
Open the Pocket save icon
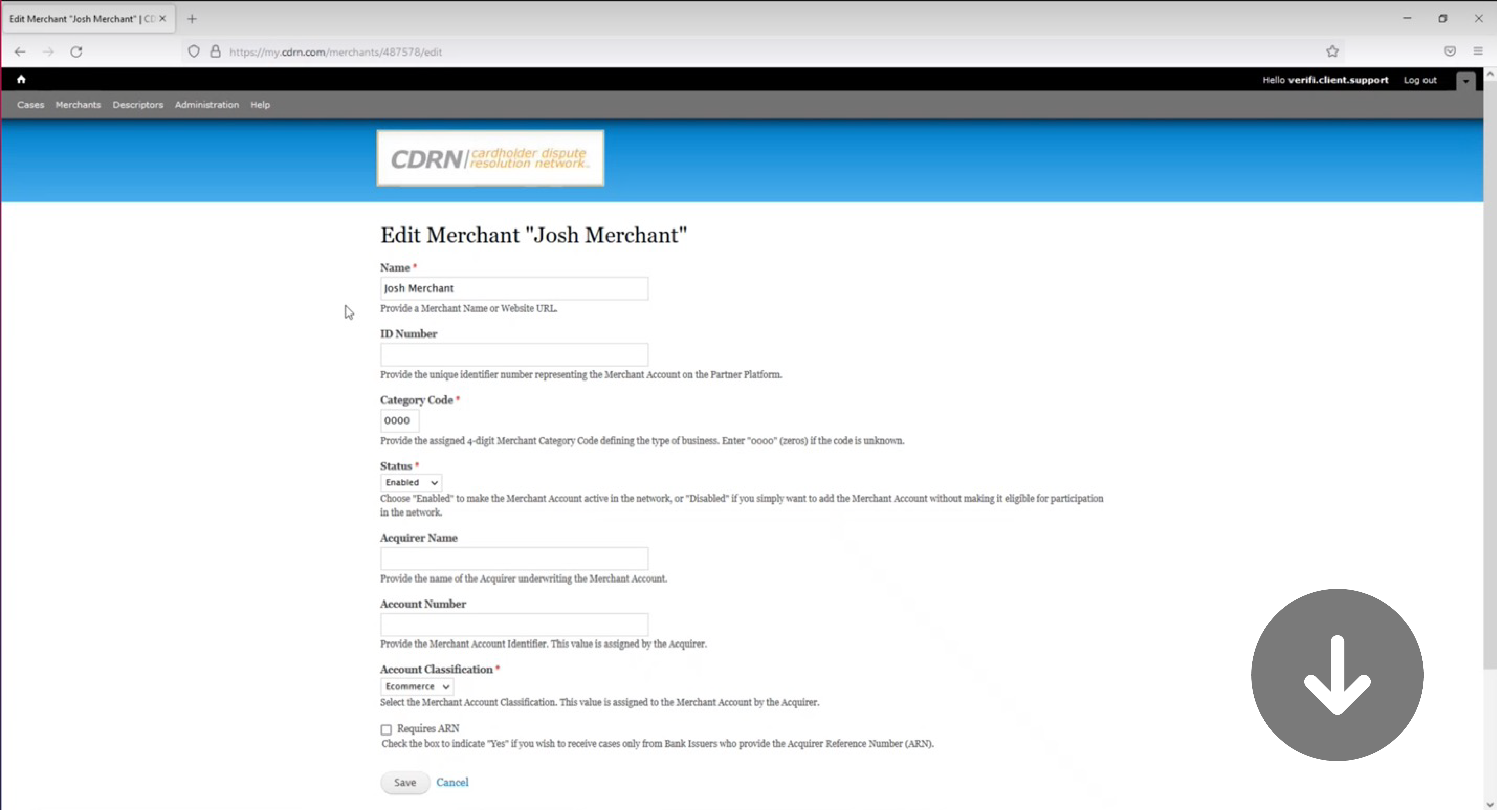(x=1450, y=52)
